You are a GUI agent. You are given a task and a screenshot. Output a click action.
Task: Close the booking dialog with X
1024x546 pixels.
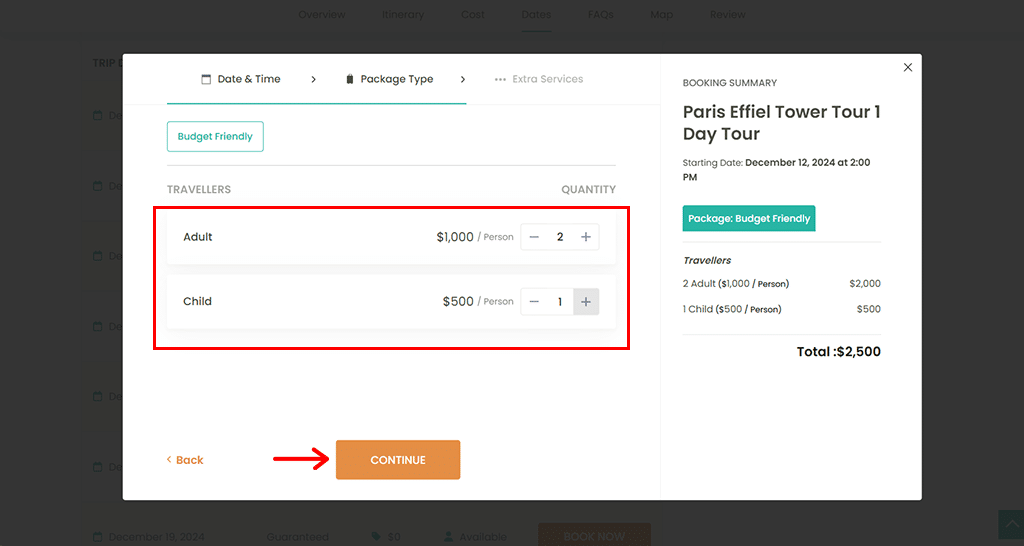[908, 67]
